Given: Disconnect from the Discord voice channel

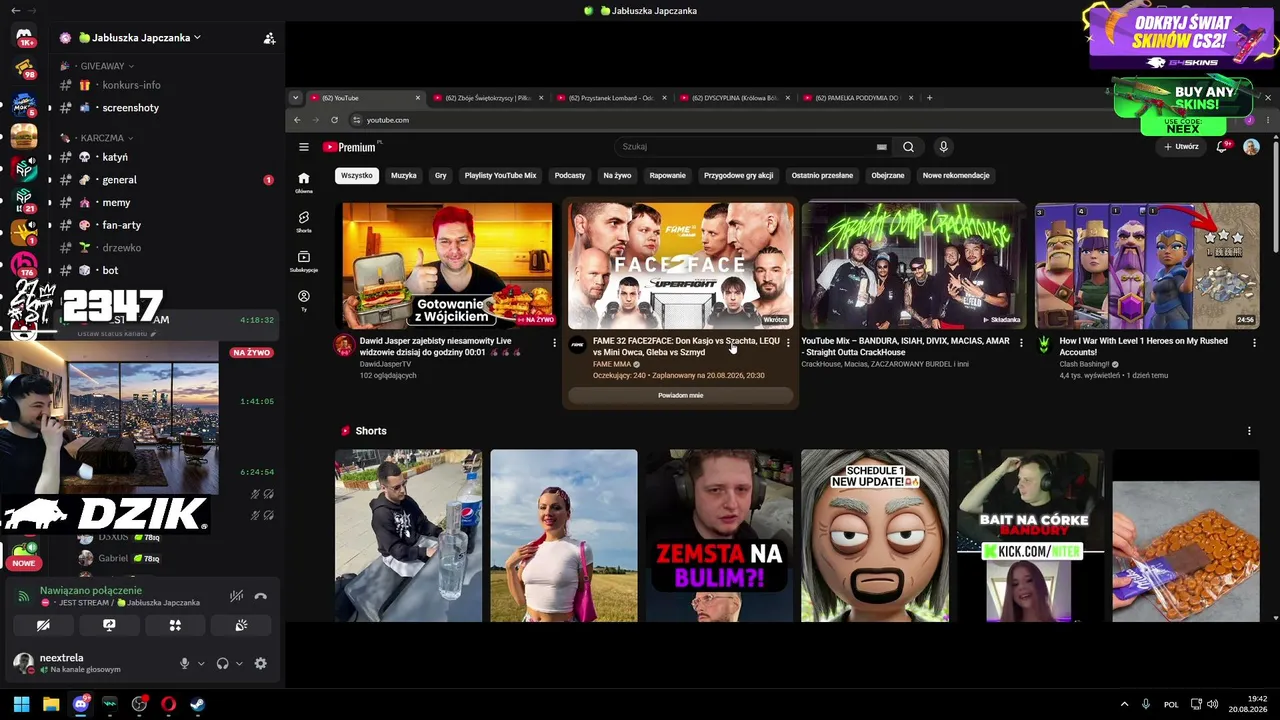Looking at the screenshot, I should (261, 596).
